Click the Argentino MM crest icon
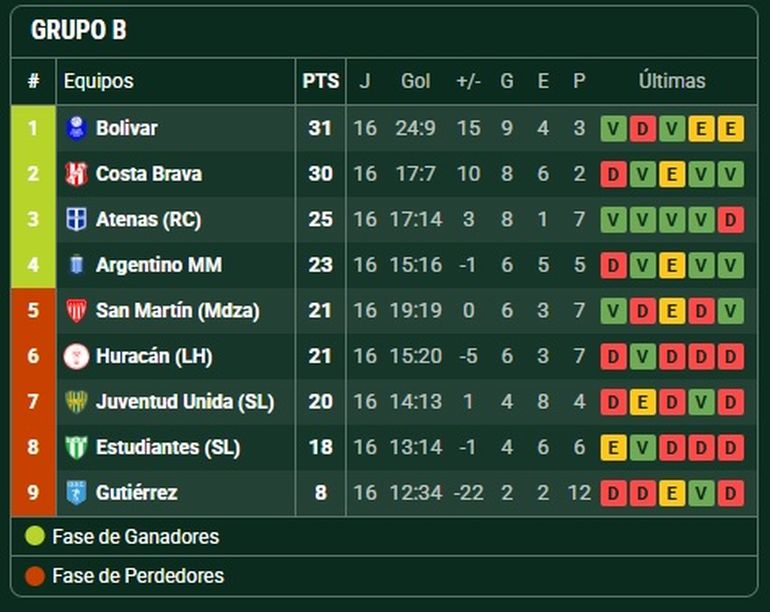 (76, 265)
